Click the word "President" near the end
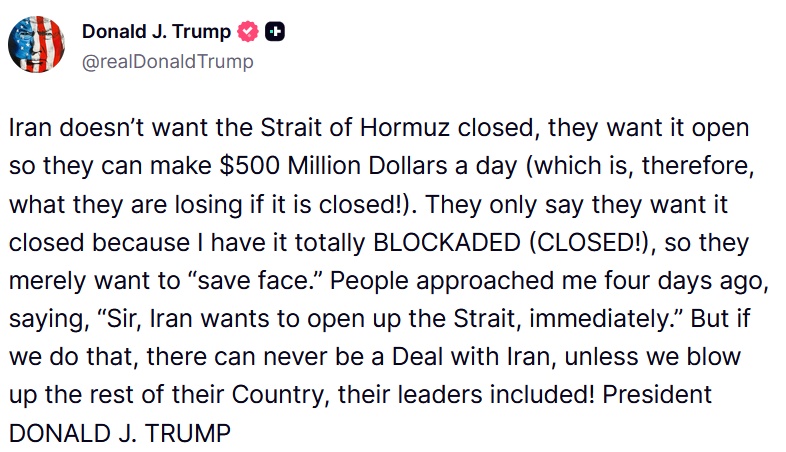Screen dimensions: 786x452 656,395
